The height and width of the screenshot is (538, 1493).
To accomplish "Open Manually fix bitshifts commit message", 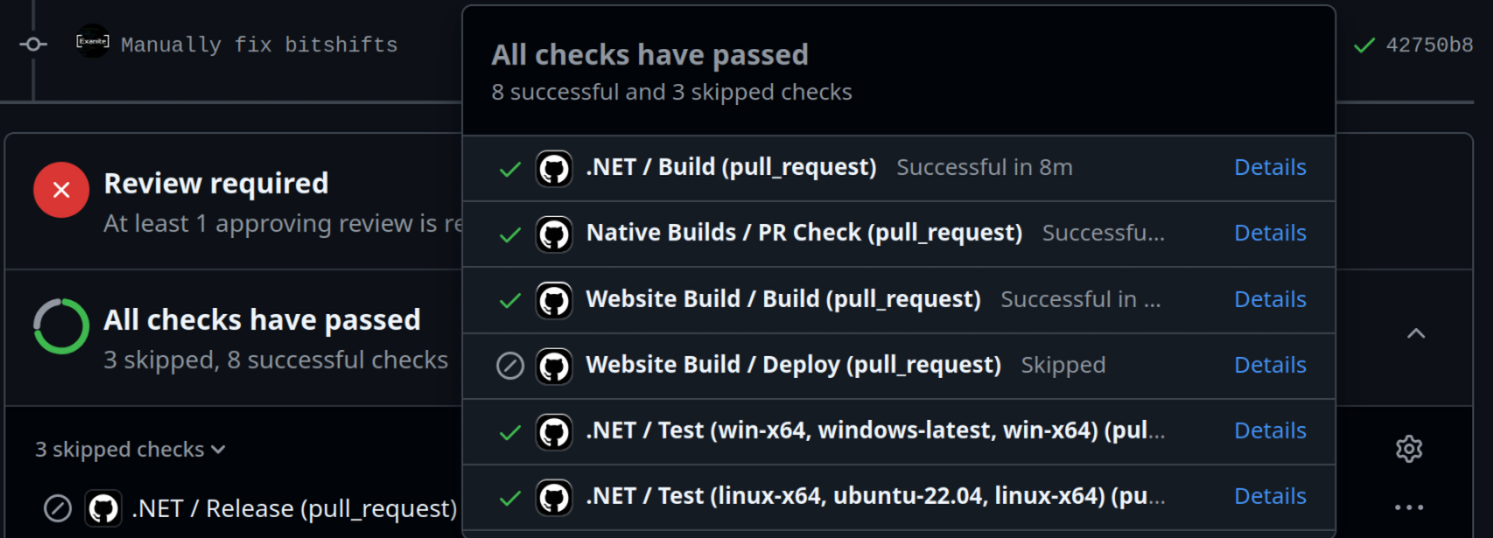I will pyautogui.click(x=259, y=45).
